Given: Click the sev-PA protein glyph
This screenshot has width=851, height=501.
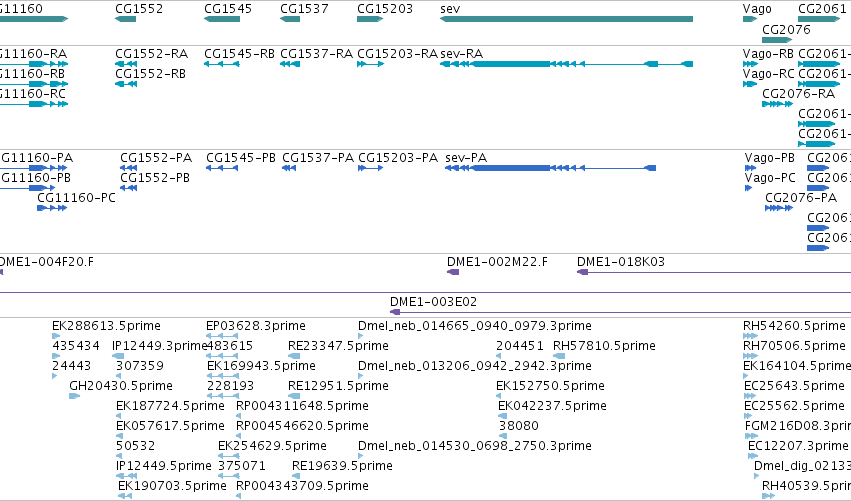Looking at the screenshot, I should point(550,168).
